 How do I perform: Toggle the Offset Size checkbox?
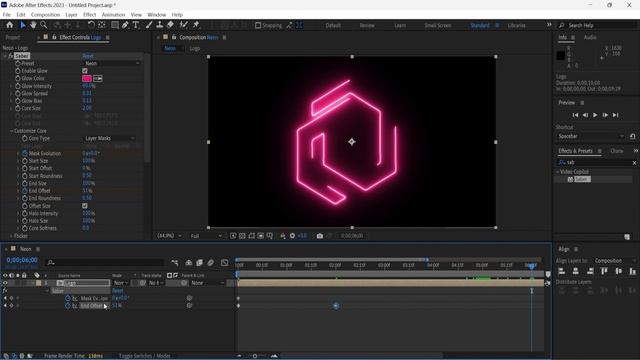click(x=85, y=206)
